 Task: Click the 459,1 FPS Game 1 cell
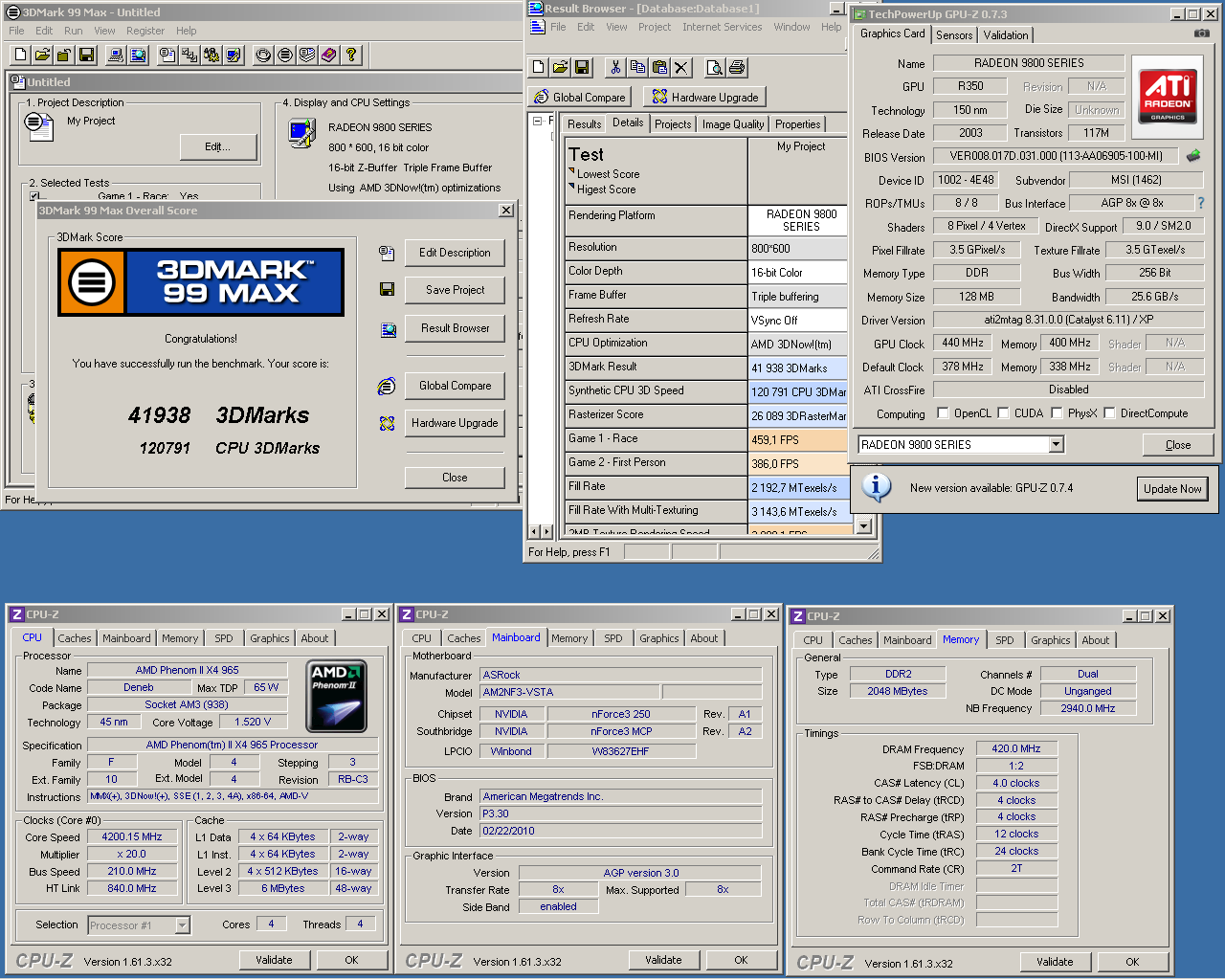coord(798,440)
